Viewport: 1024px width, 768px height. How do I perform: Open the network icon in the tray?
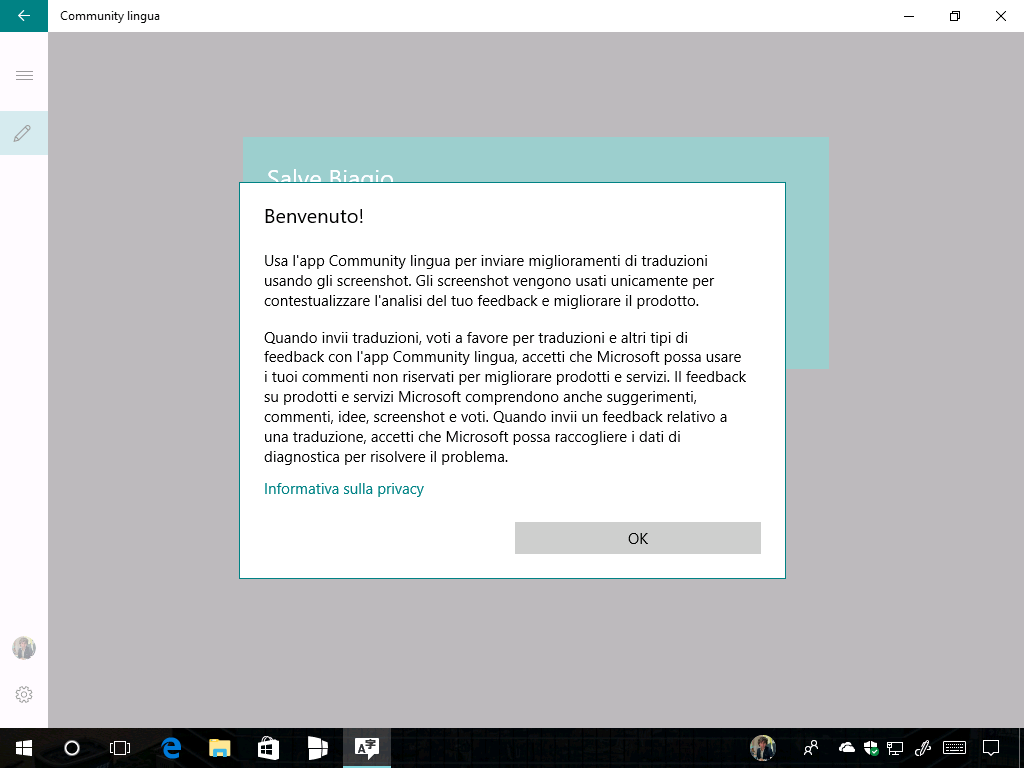click(x=895, y=748)
